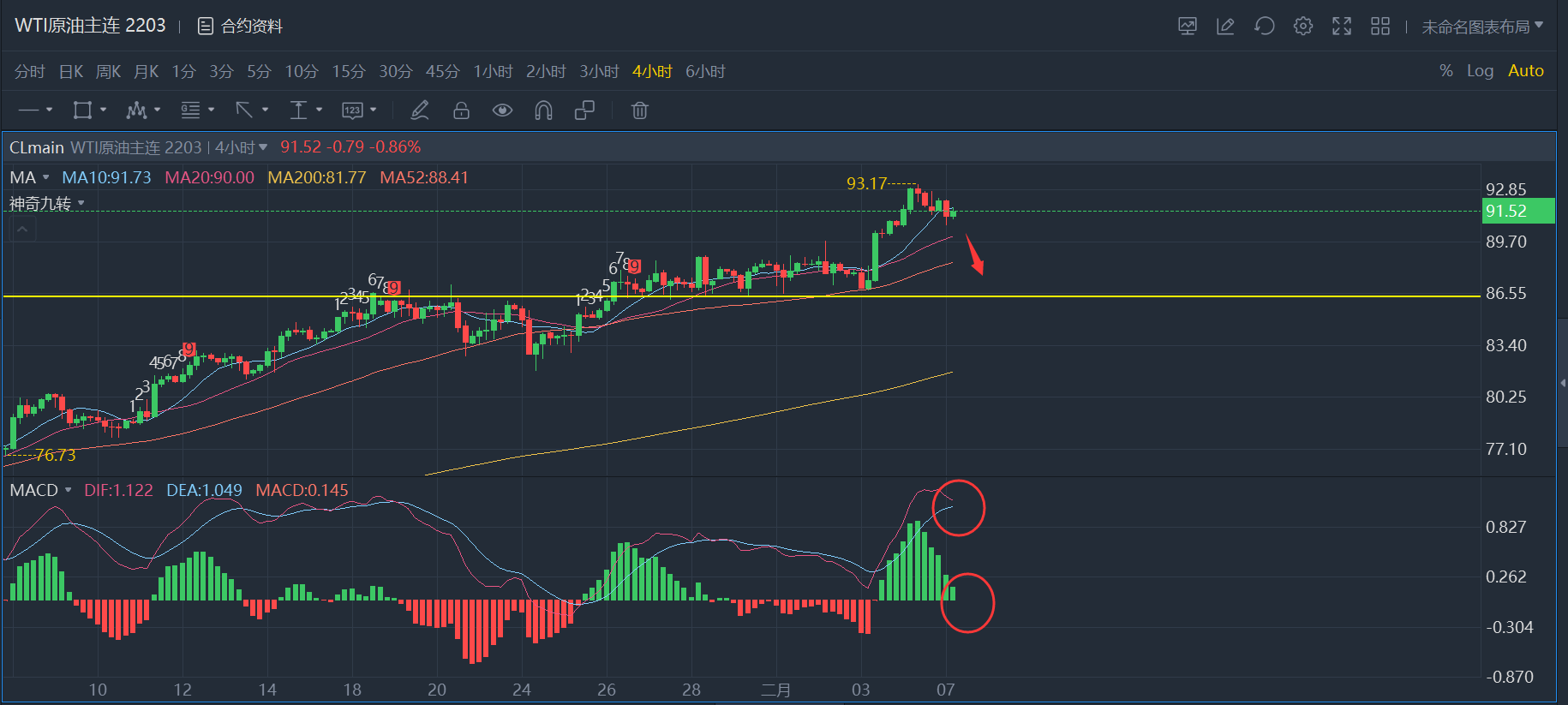Open the 4小时 period dropdown in chart header
Image resolution: width=1568 pixels, height=705 pixels.
(241, 147)
